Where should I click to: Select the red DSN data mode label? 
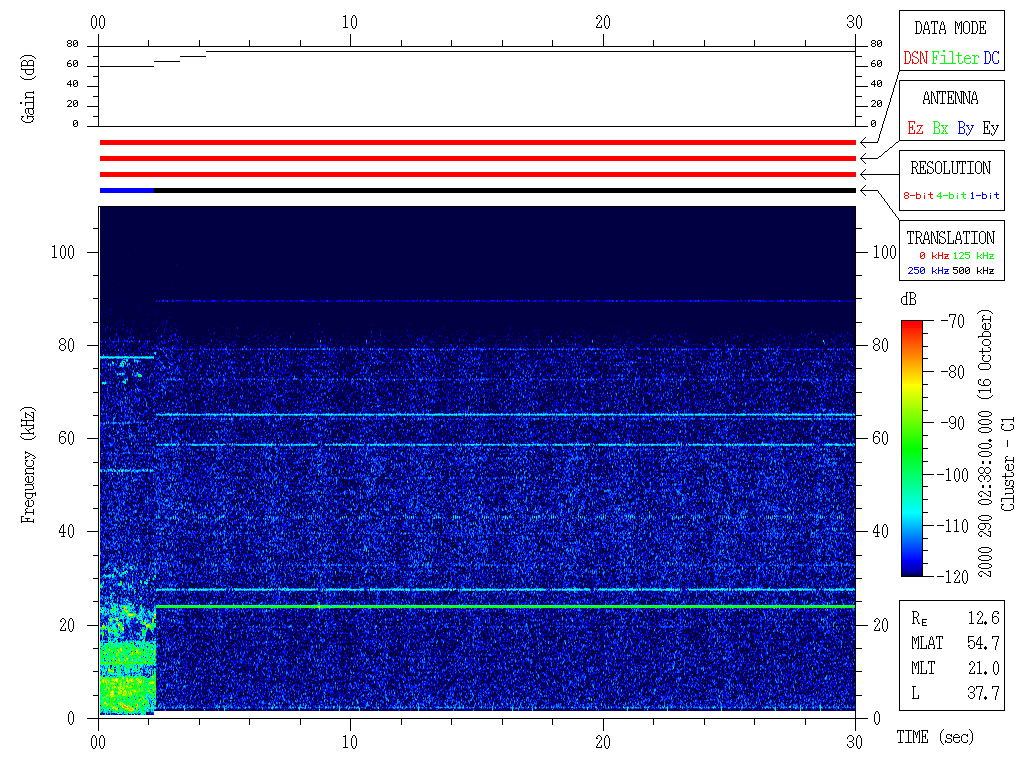click(x=915, y=59)
